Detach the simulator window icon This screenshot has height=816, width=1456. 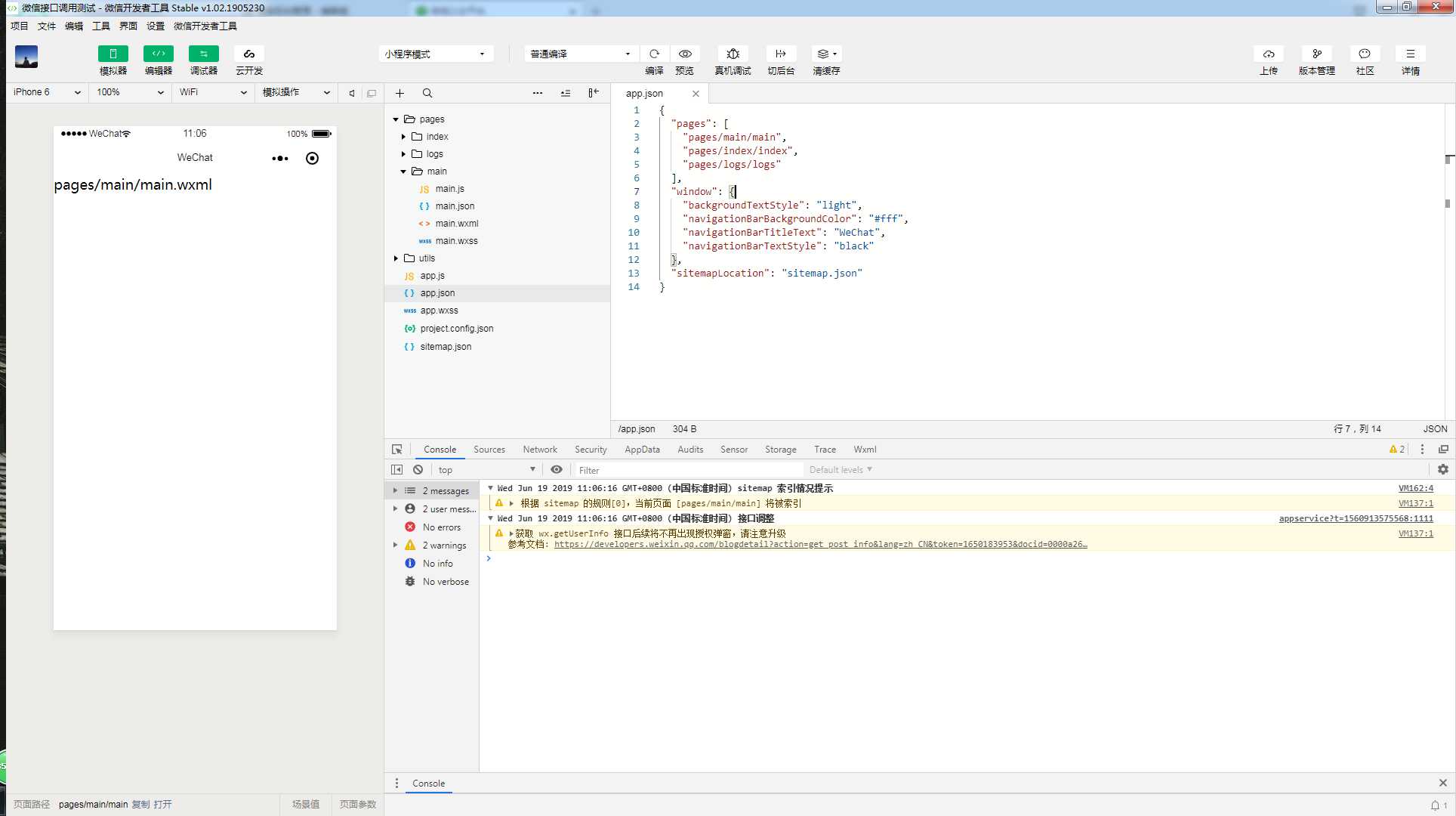coord(372,93)
